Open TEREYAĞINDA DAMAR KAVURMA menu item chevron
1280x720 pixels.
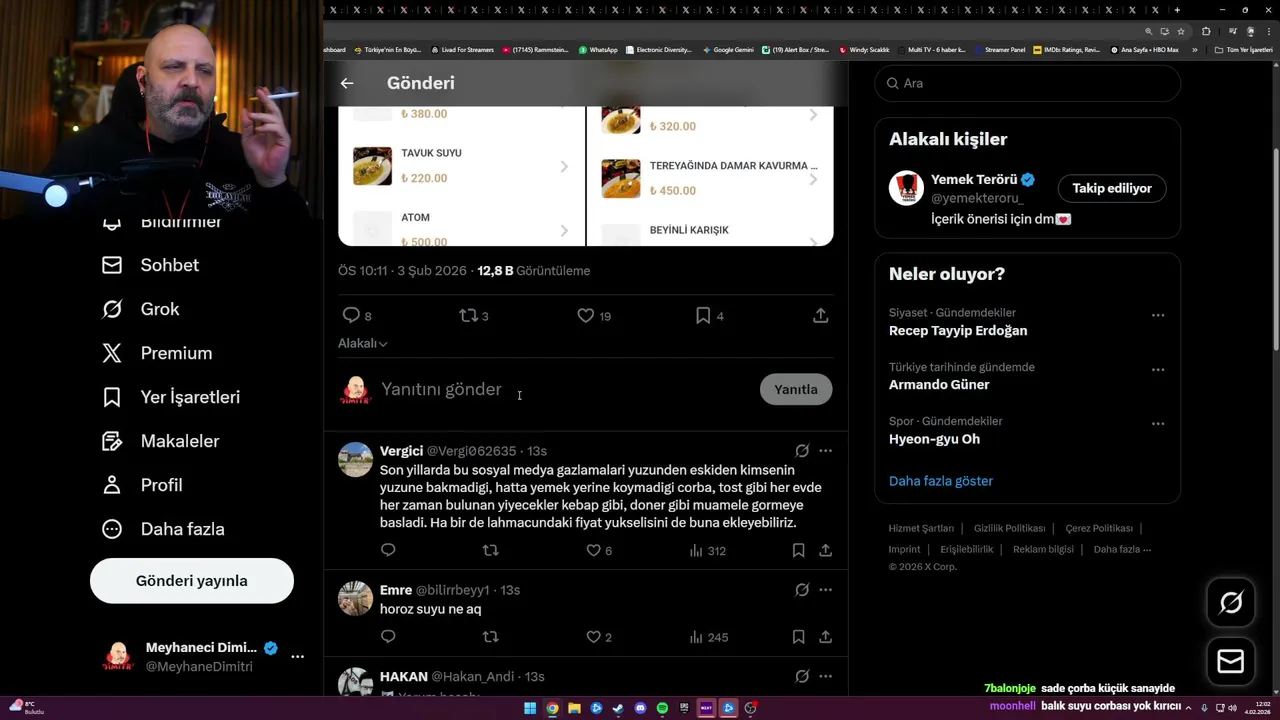pyautogui.click(x=813, y=179)
